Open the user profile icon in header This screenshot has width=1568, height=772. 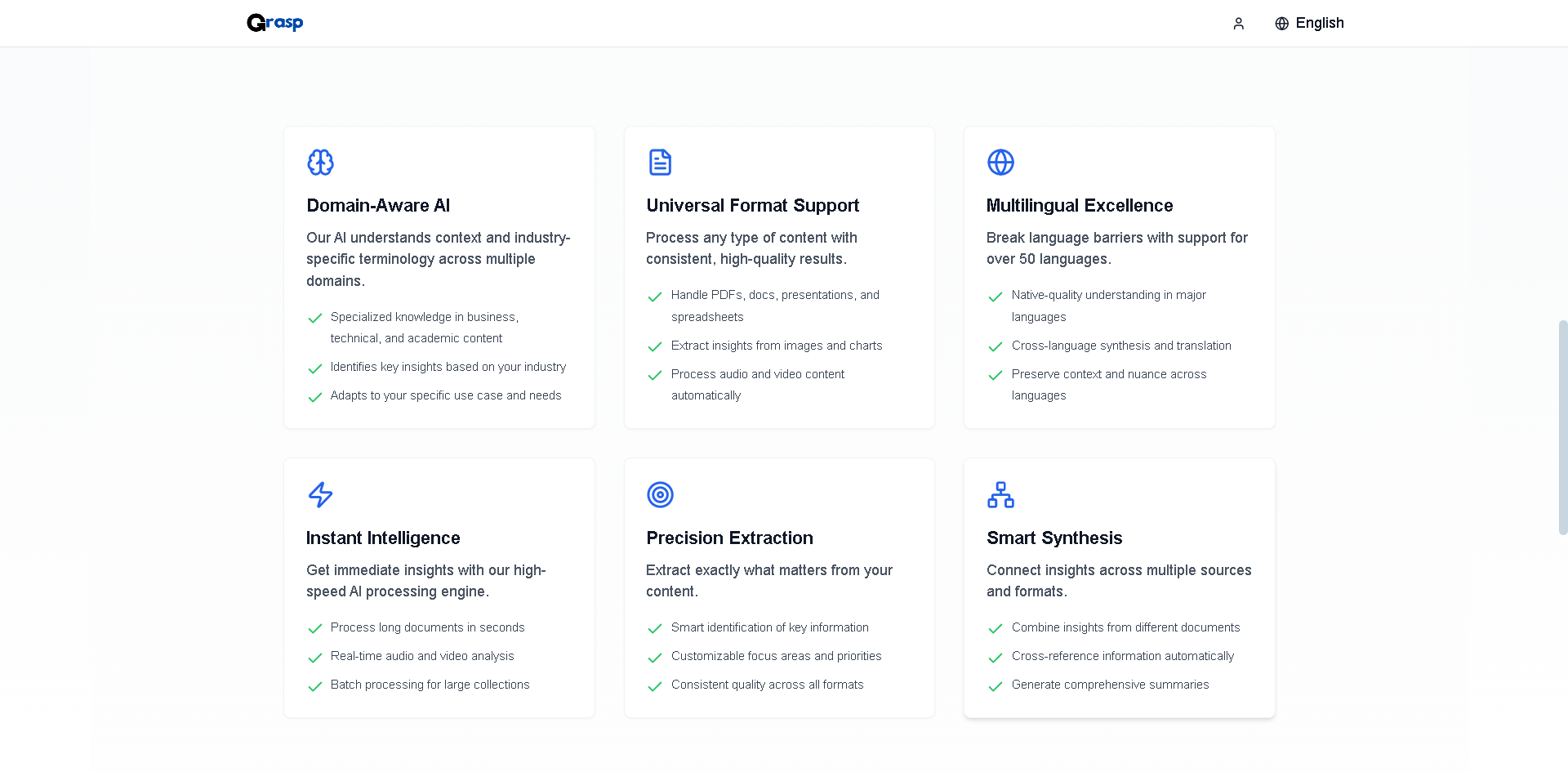(x=1238, y=23)
